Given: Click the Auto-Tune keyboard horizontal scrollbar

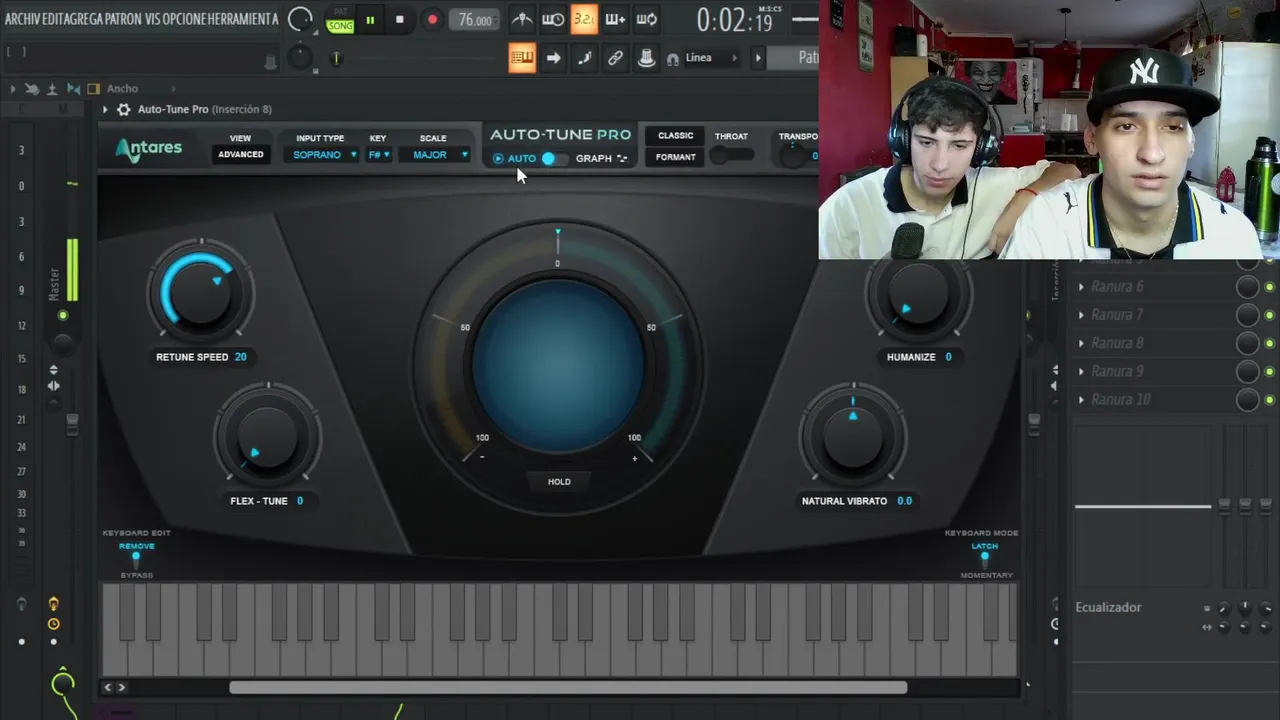Looking at the screenshot, I should coord(568,687).
